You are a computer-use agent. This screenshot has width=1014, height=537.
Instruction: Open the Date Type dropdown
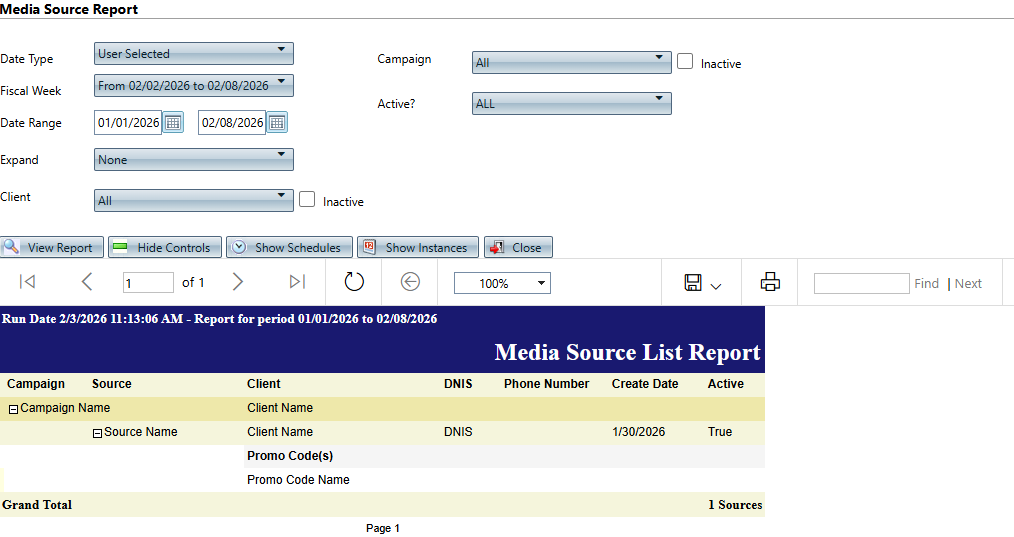(193, 53)
